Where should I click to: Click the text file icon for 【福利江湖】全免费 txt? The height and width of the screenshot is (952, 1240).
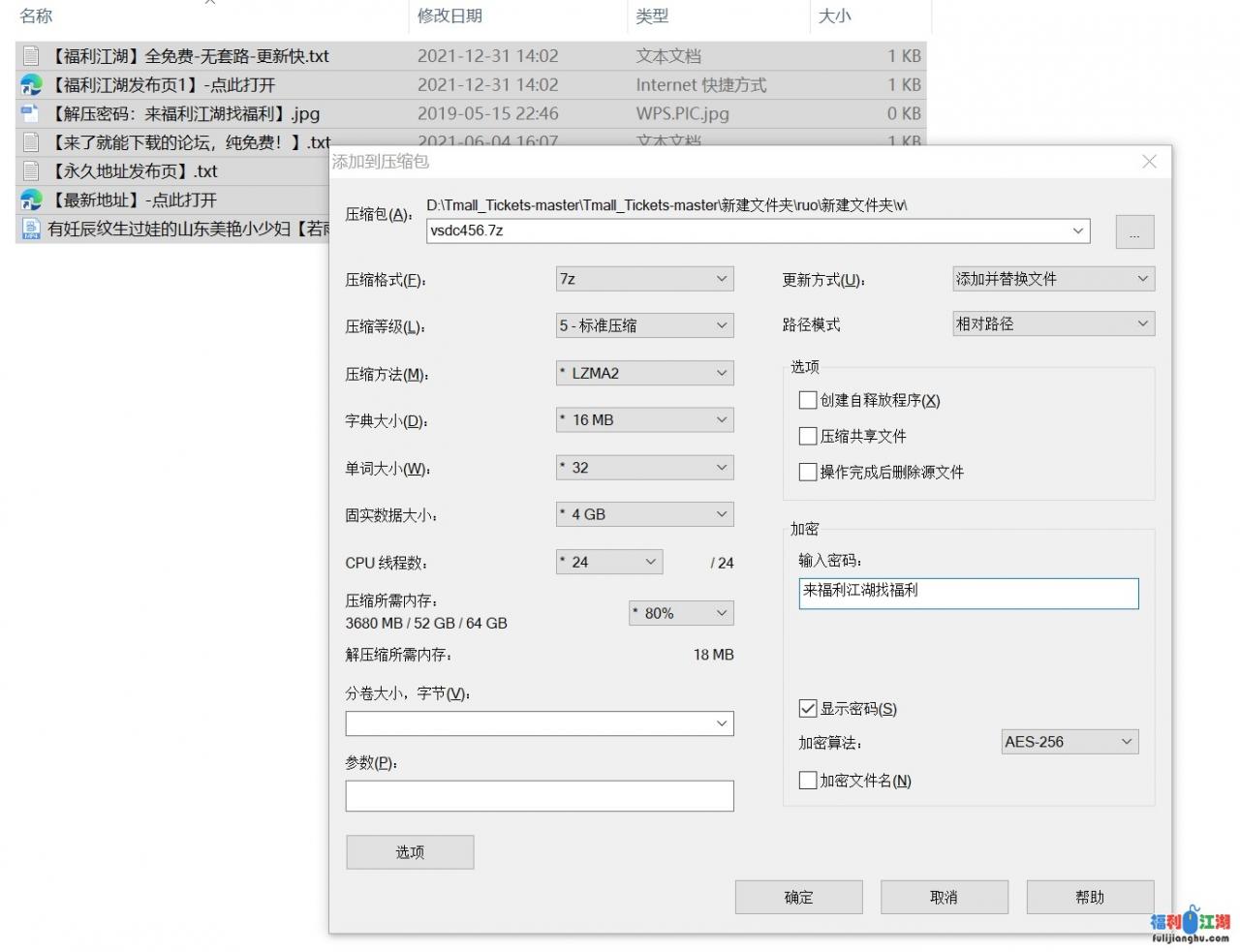coord(31,56)
